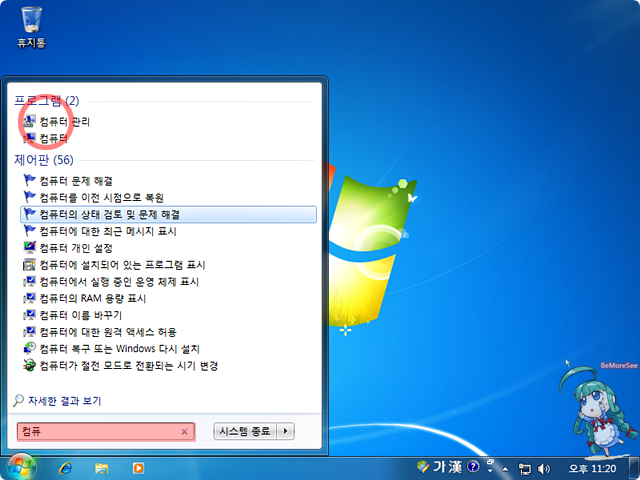Launch Internet Explorer from the taskbar
This screenshot has width=640, height=480.
(66, 467)
